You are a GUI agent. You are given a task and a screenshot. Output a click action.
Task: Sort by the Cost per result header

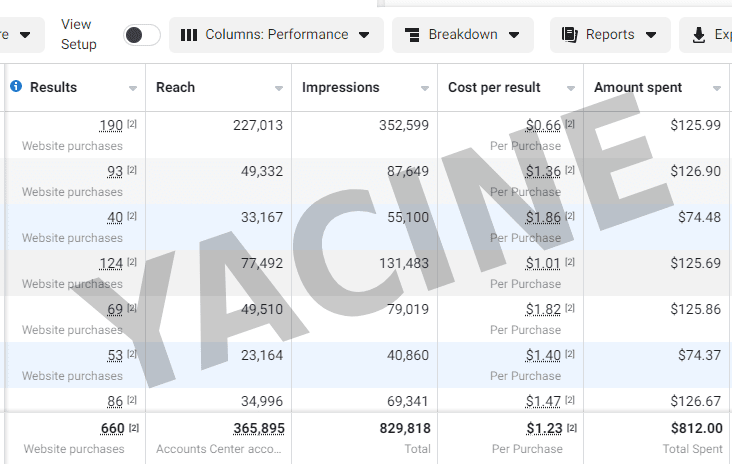coord(494,87)
